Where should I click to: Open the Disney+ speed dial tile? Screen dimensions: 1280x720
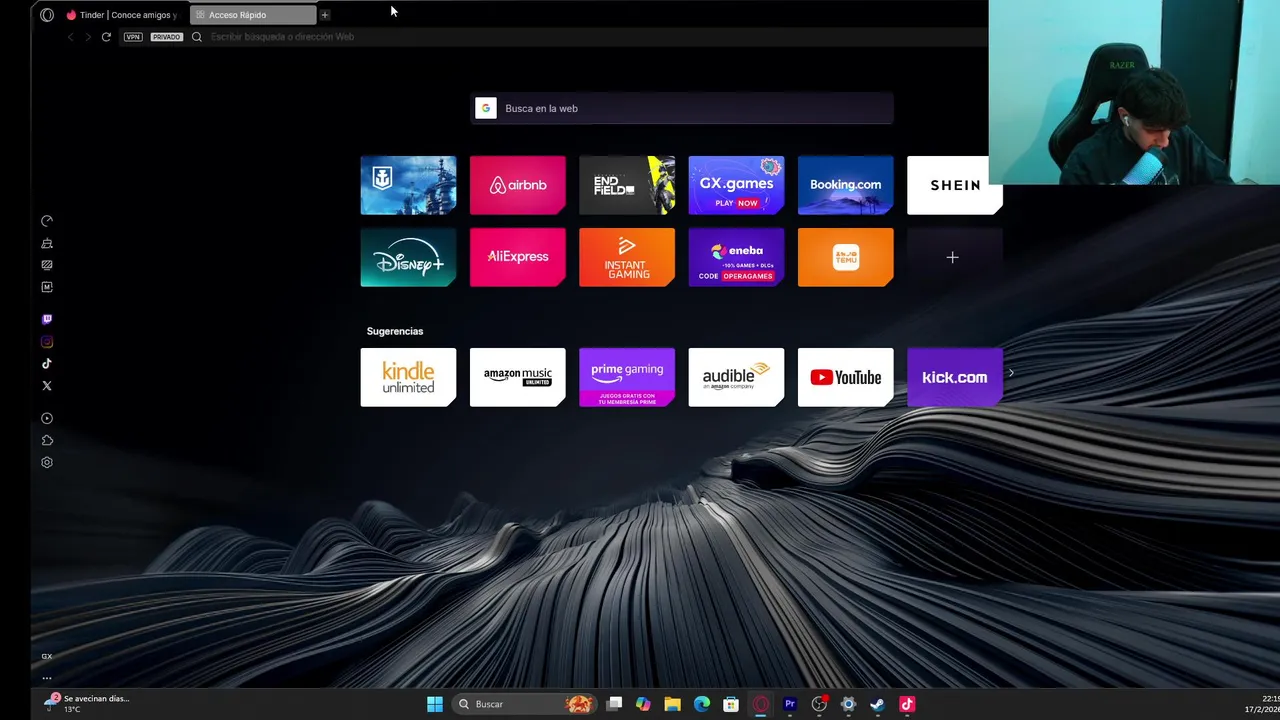(x=408, y=257)
